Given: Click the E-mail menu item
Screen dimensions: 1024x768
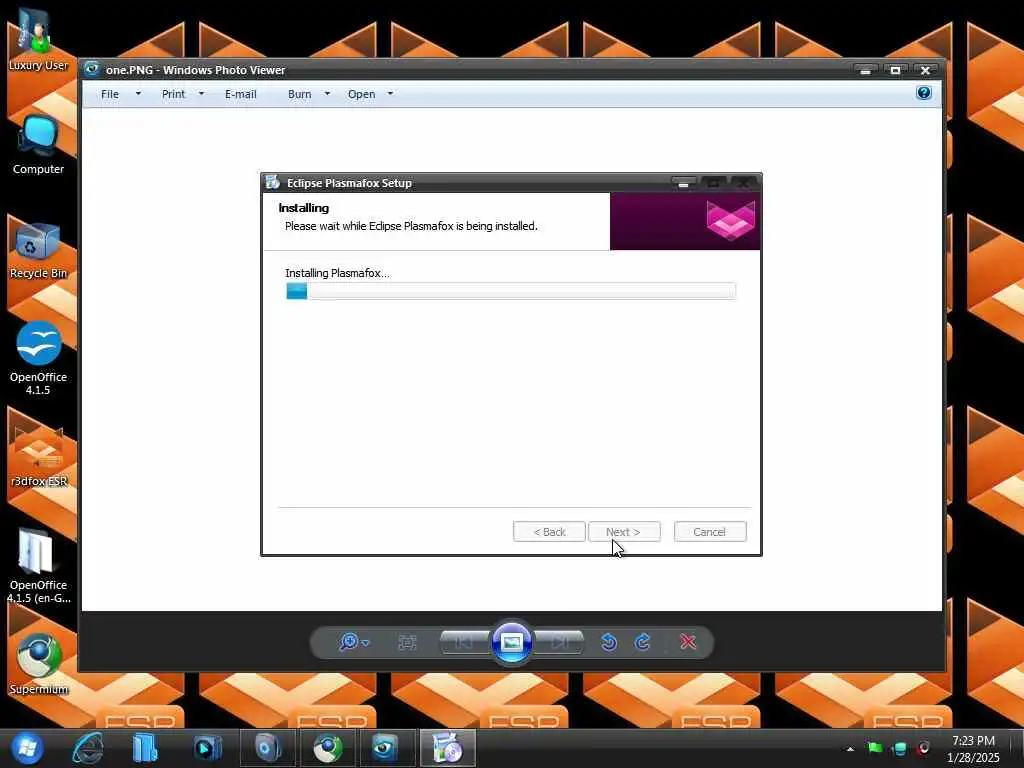Looking at the screenshot, I should (x=240, y=94).
